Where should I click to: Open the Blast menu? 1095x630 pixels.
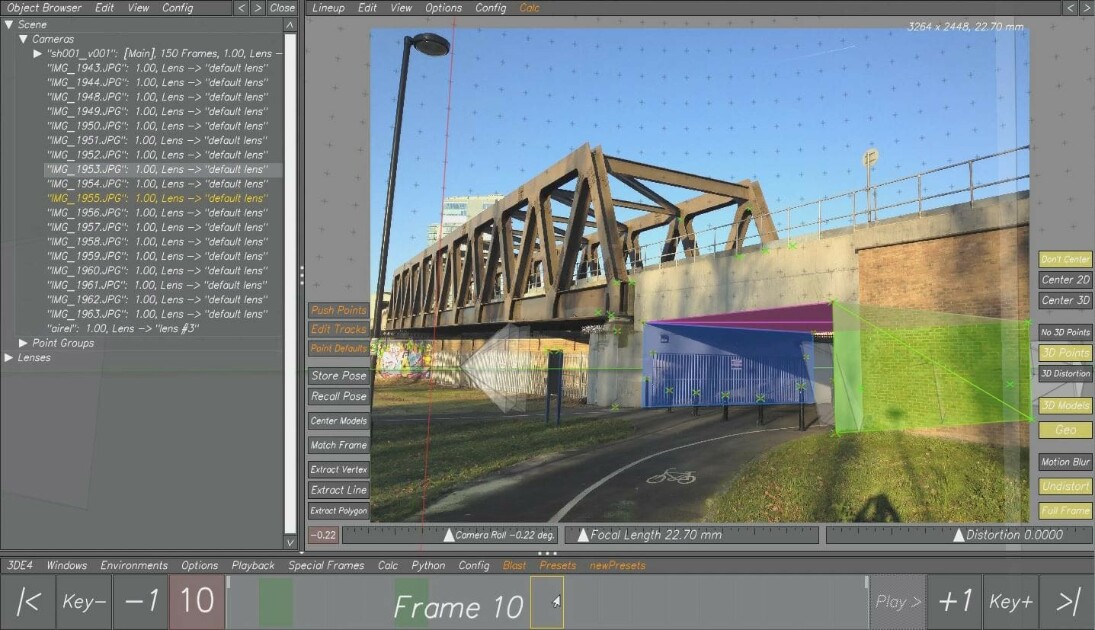pyautogui.click(x=514, y=565)
